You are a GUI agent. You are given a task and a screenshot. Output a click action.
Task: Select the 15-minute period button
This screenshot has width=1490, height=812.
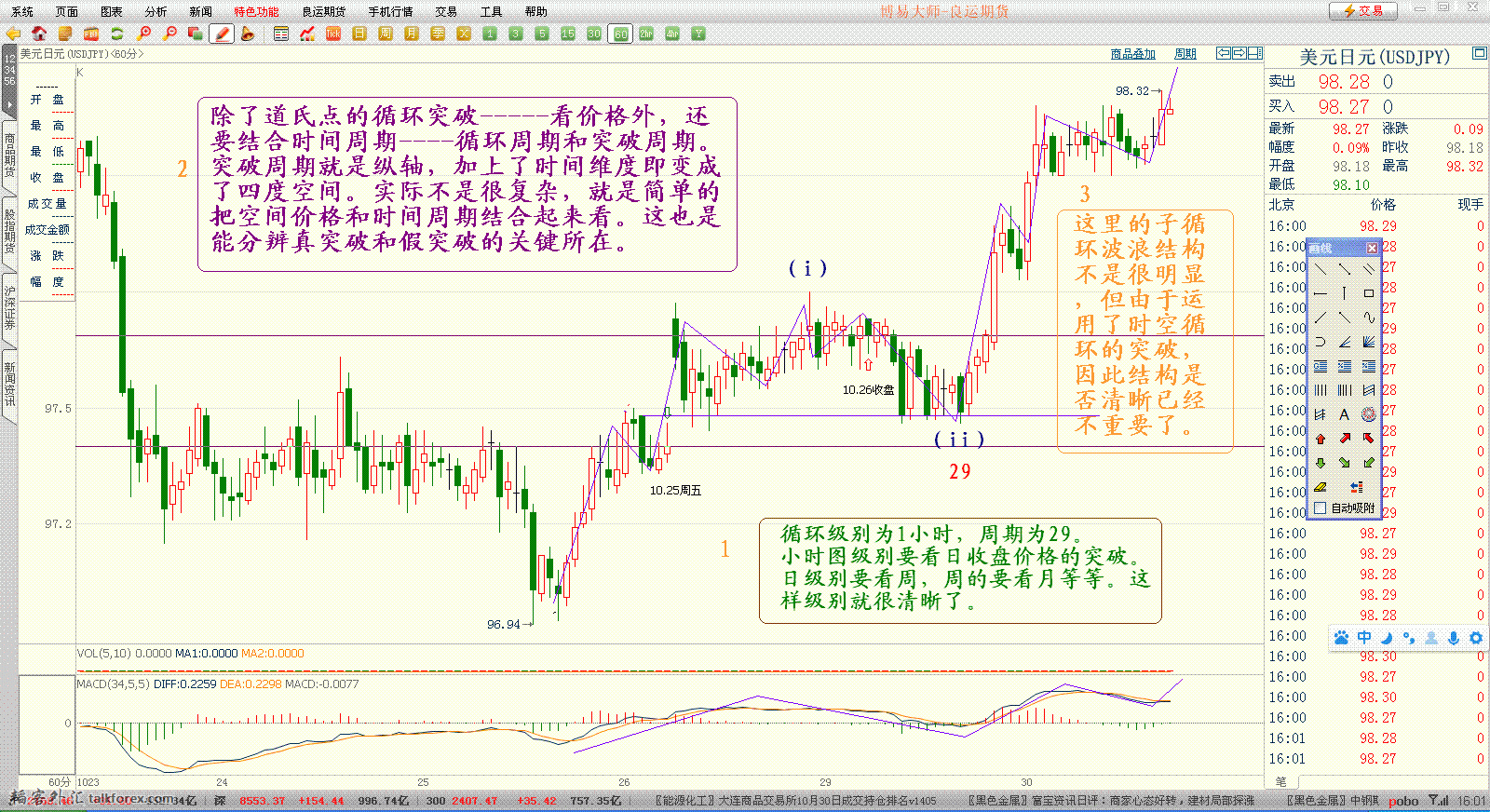568,34
